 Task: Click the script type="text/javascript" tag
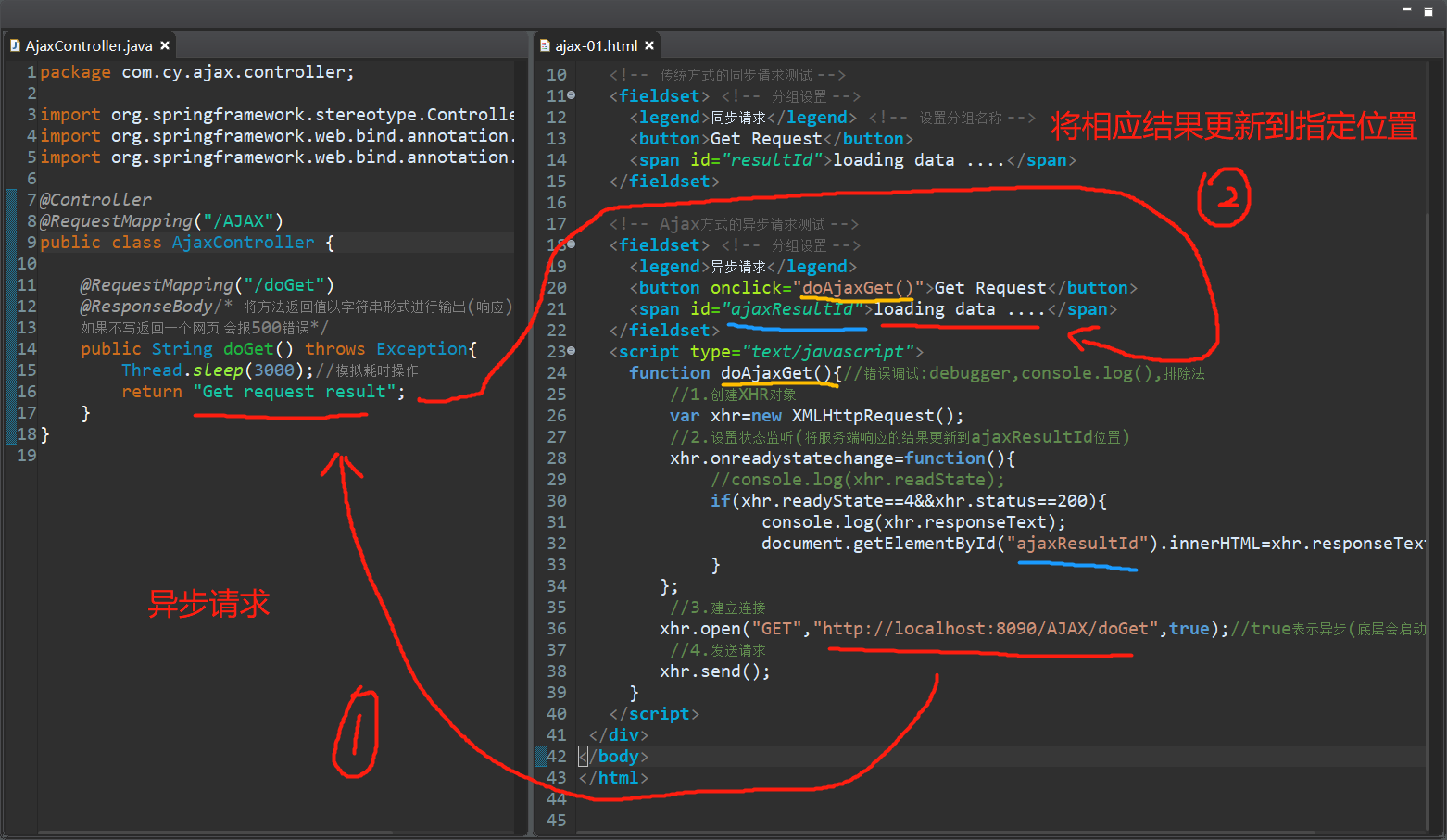click(x=766, y=352)
